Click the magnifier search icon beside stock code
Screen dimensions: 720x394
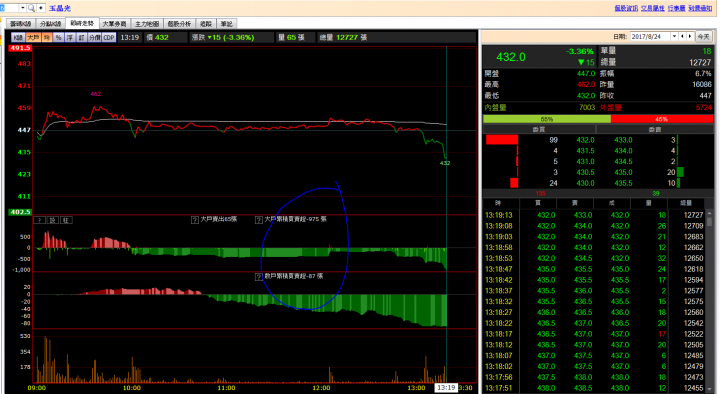tap(31, 8)
